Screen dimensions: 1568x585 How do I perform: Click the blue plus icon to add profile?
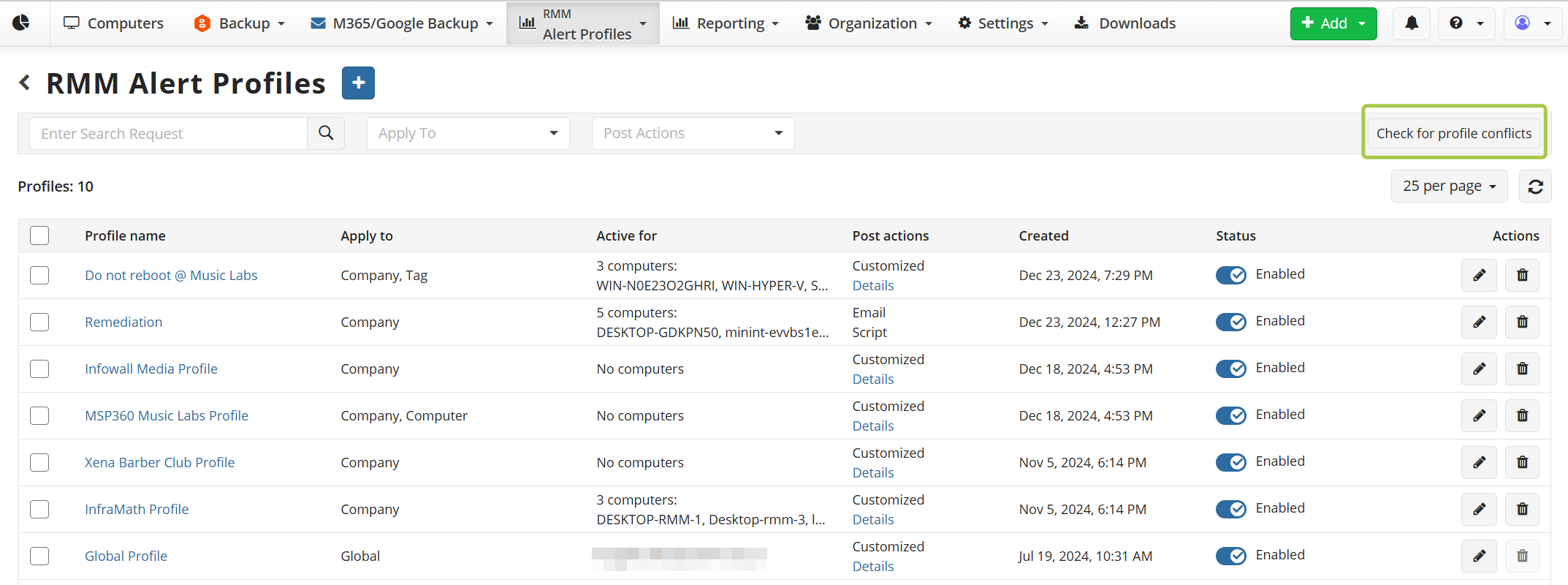(x=358, y=83)
